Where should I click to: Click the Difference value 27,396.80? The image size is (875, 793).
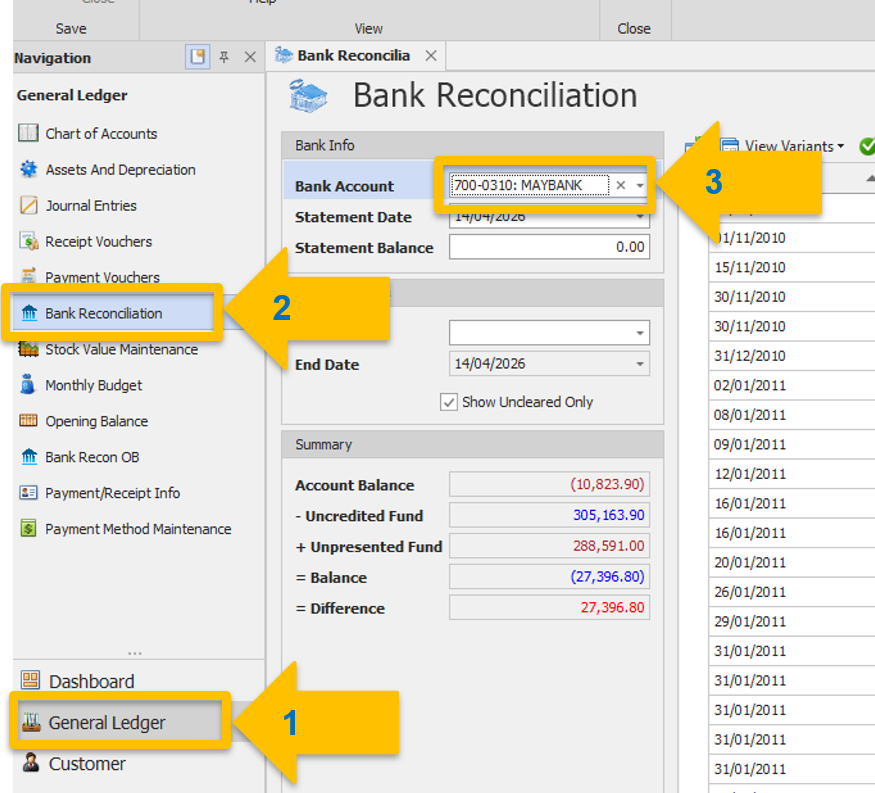tap(549, 607)
